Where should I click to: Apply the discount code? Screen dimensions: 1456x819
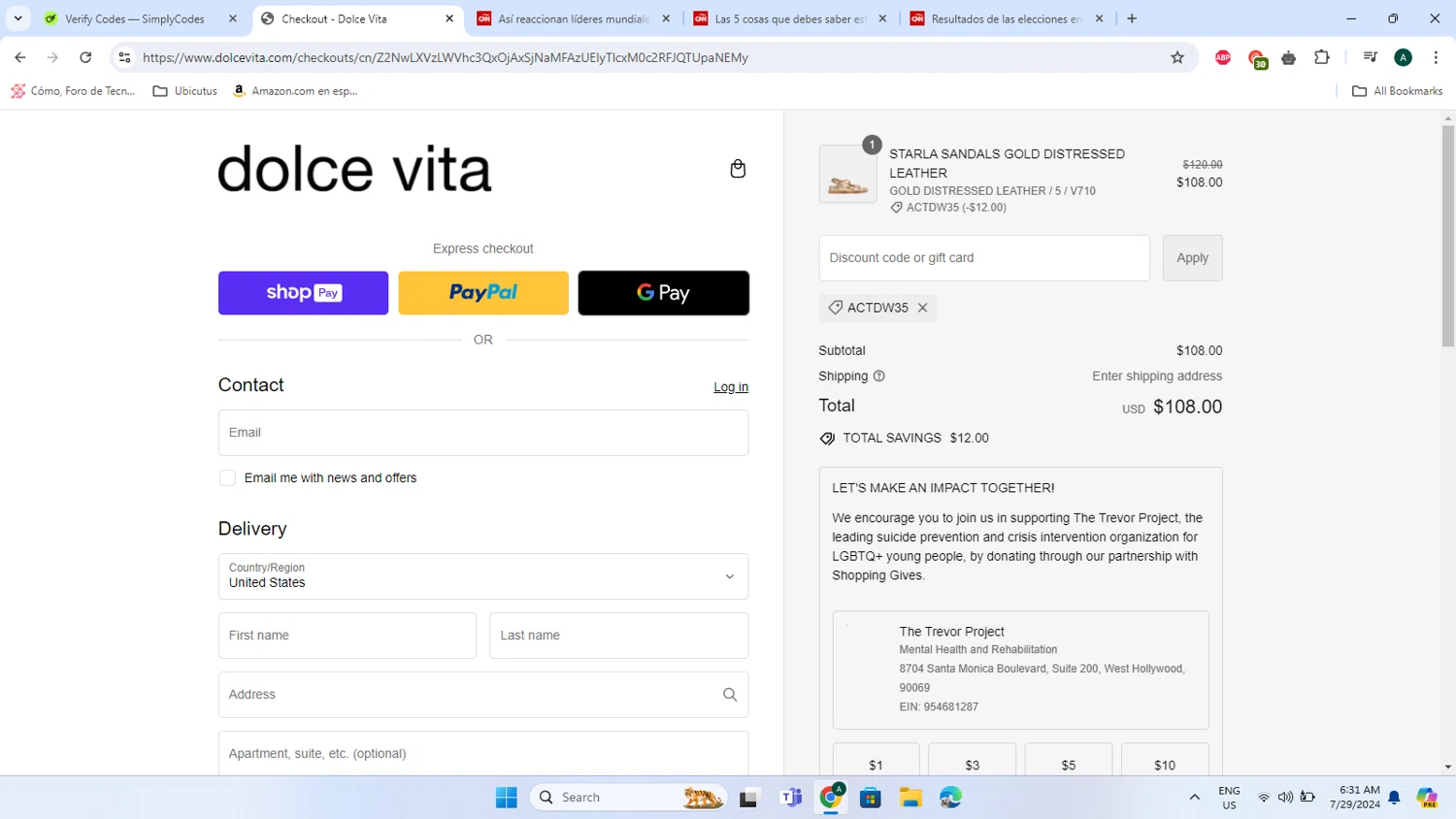[x=1193, y=258]
